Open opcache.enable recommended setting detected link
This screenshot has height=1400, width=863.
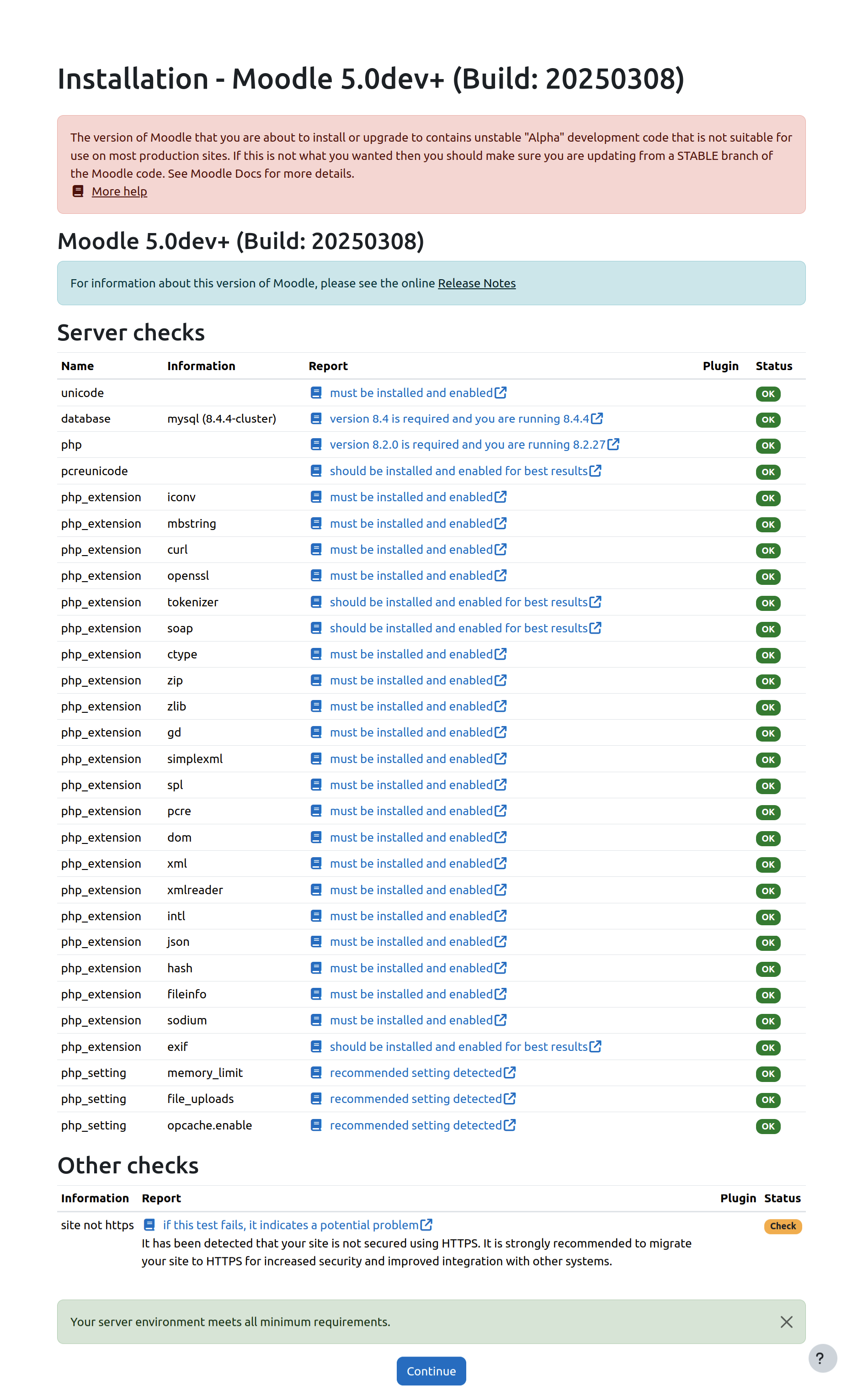pos(422,1125)
